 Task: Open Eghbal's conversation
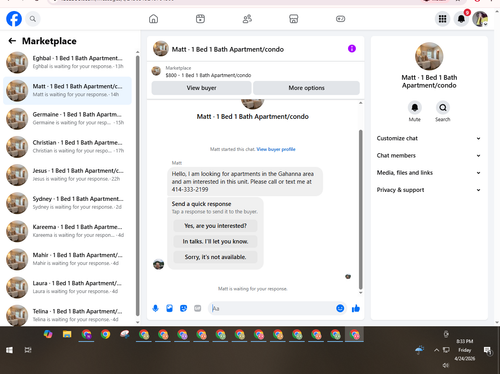(x=67, y=62)
